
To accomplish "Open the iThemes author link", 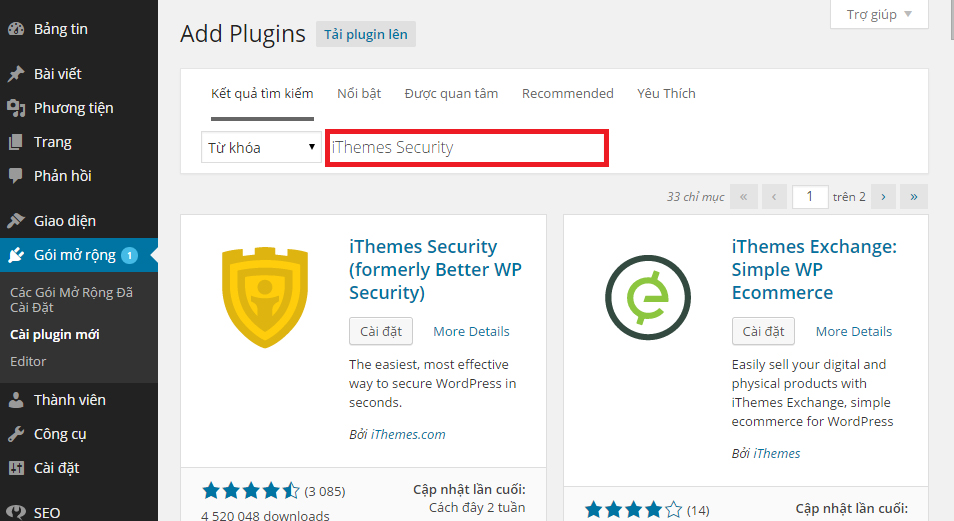I will pyautogui.click(x=777, y=453).
